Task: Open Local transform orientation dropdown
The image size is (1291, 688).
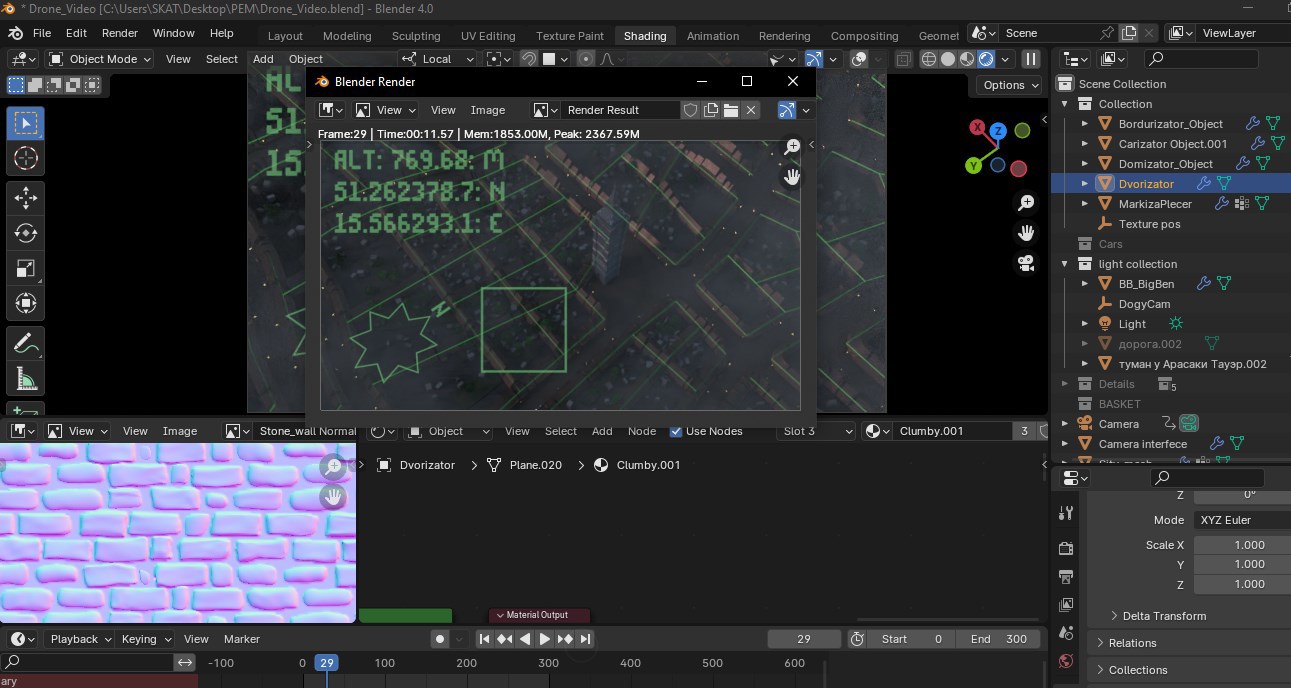Action: click(x=436, y=59)
